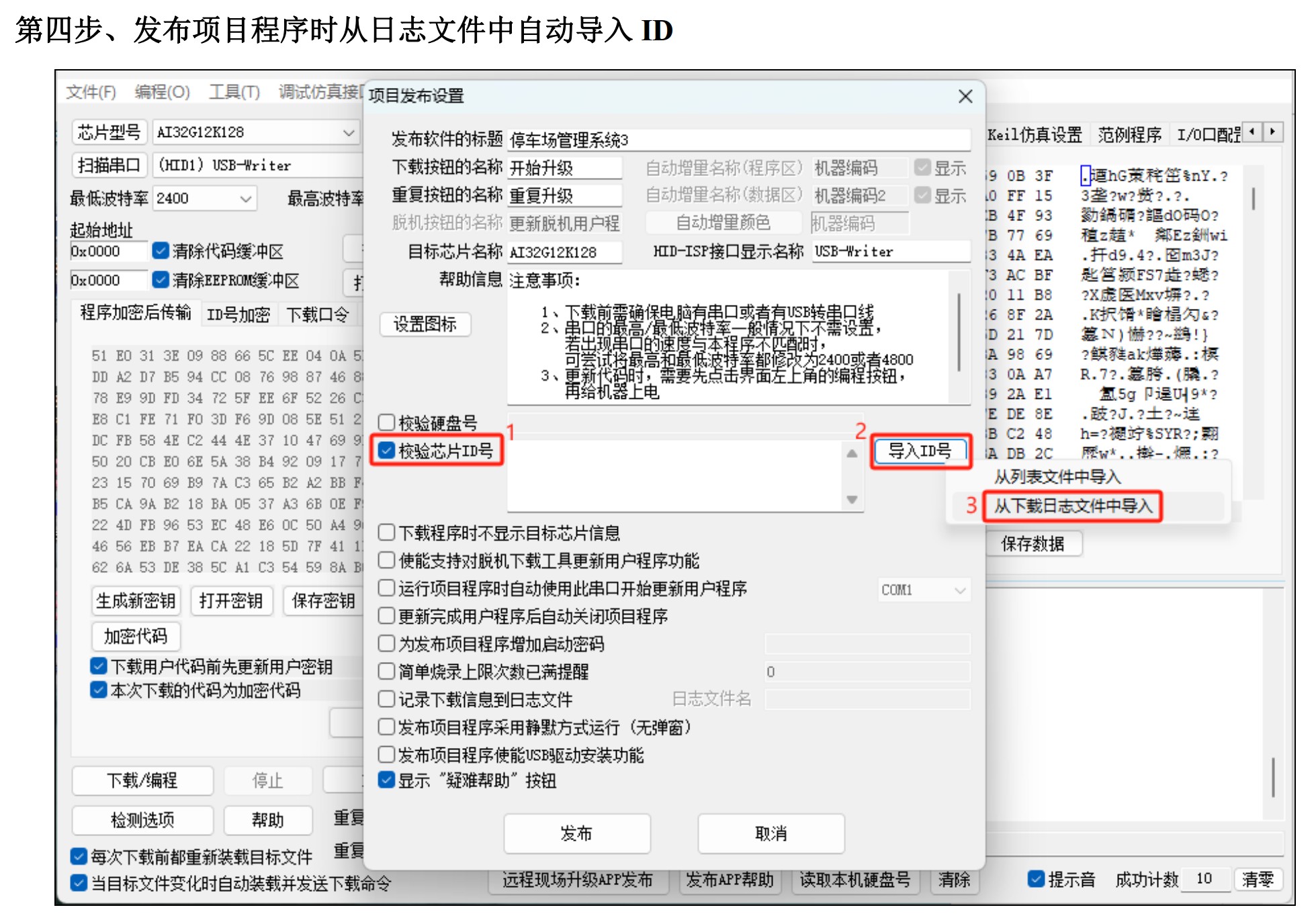Click ID list scroll up arrow
Viewport: 1316px width, 924px height.
pos(852,454)
